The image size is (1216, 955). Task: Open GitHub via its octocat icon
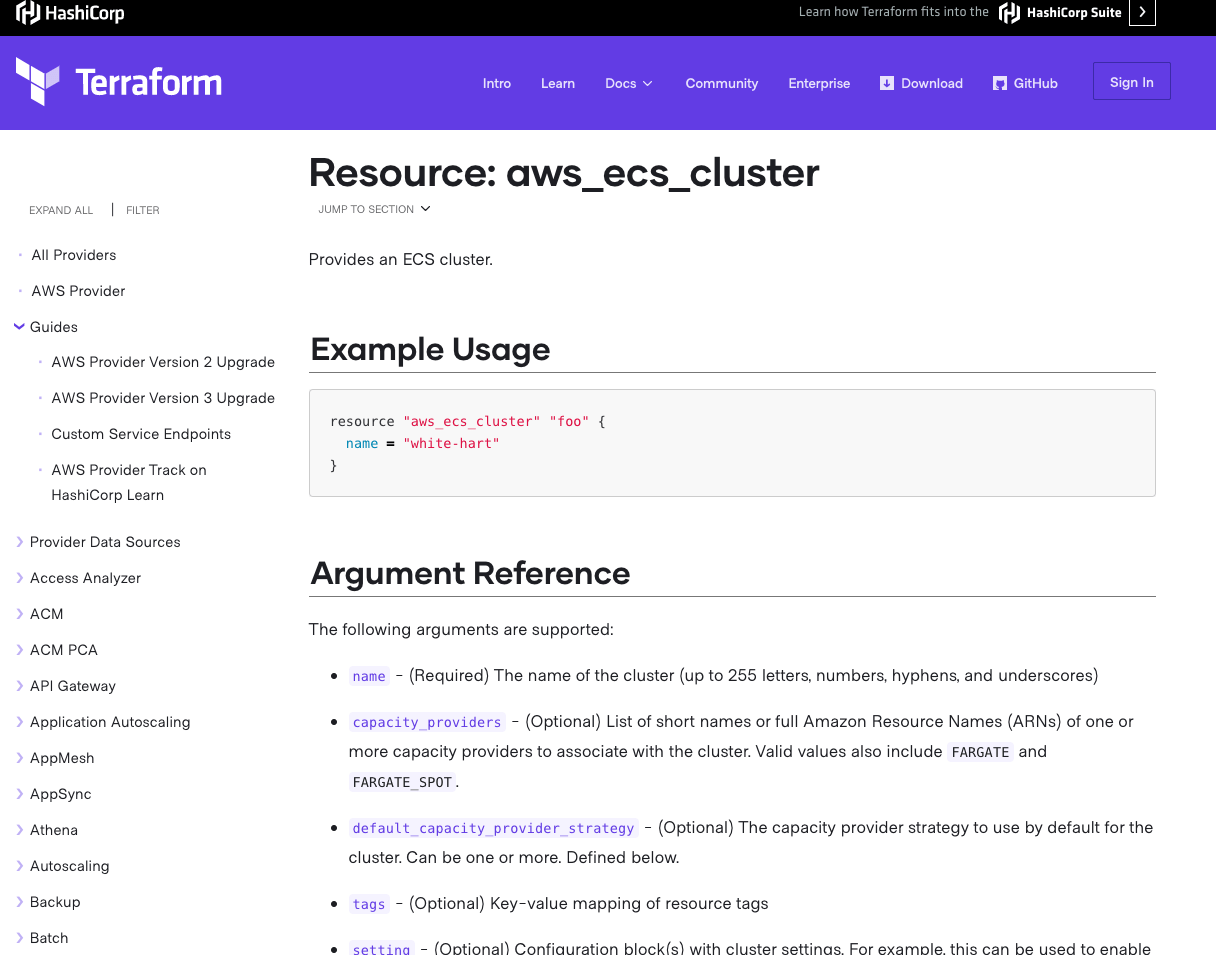(x=1000, y=83)
